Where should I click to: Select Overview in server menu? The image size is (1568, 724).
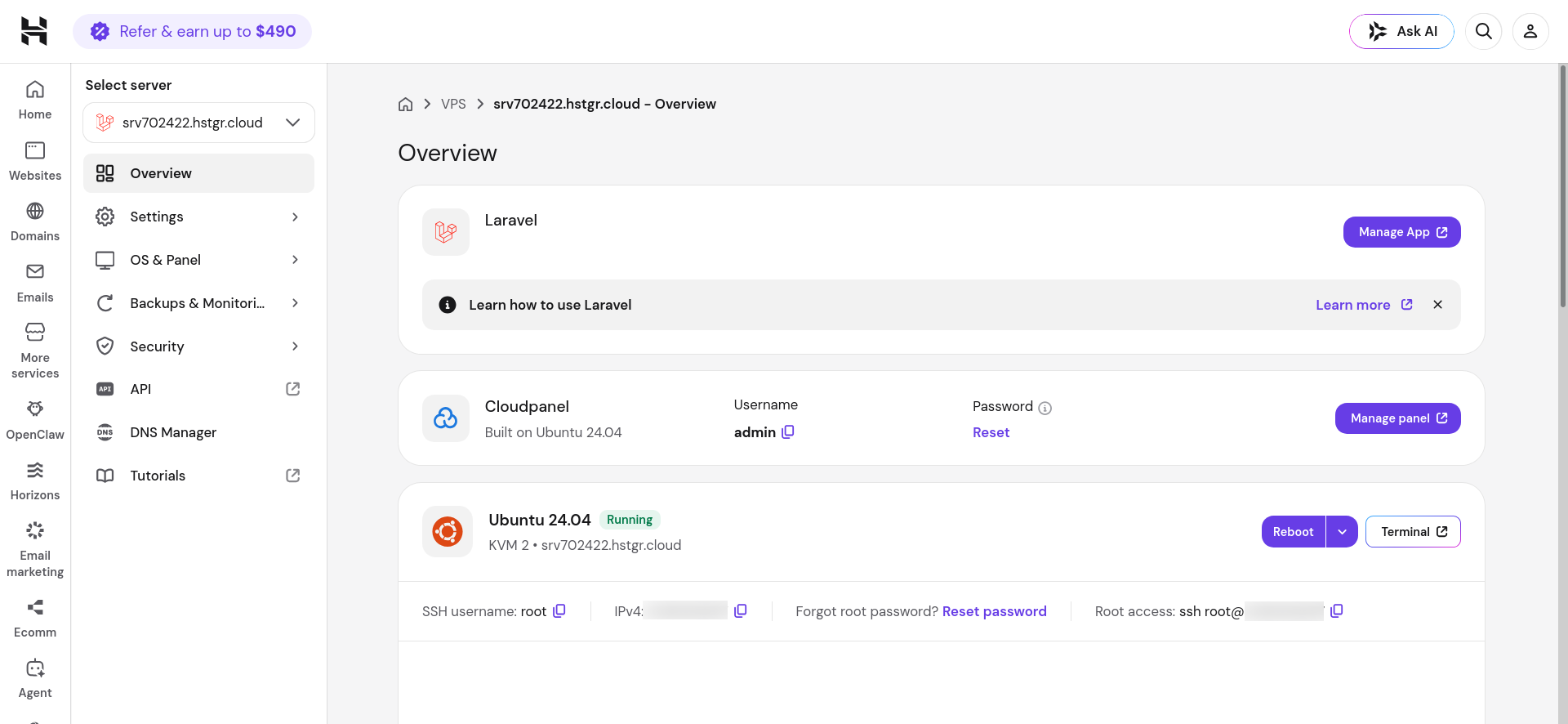(x=198, y=173)
